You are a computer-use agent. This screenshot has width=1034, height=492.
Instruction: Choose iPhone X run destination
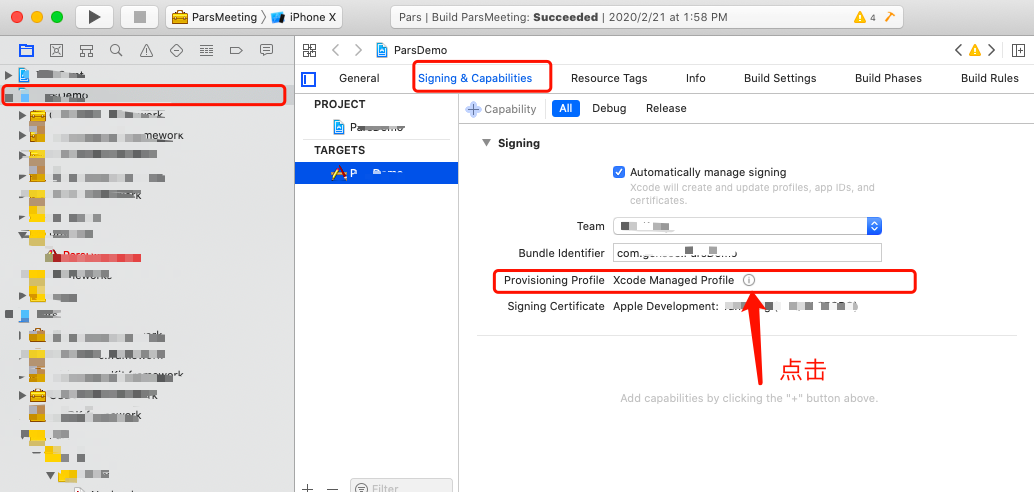304,17
